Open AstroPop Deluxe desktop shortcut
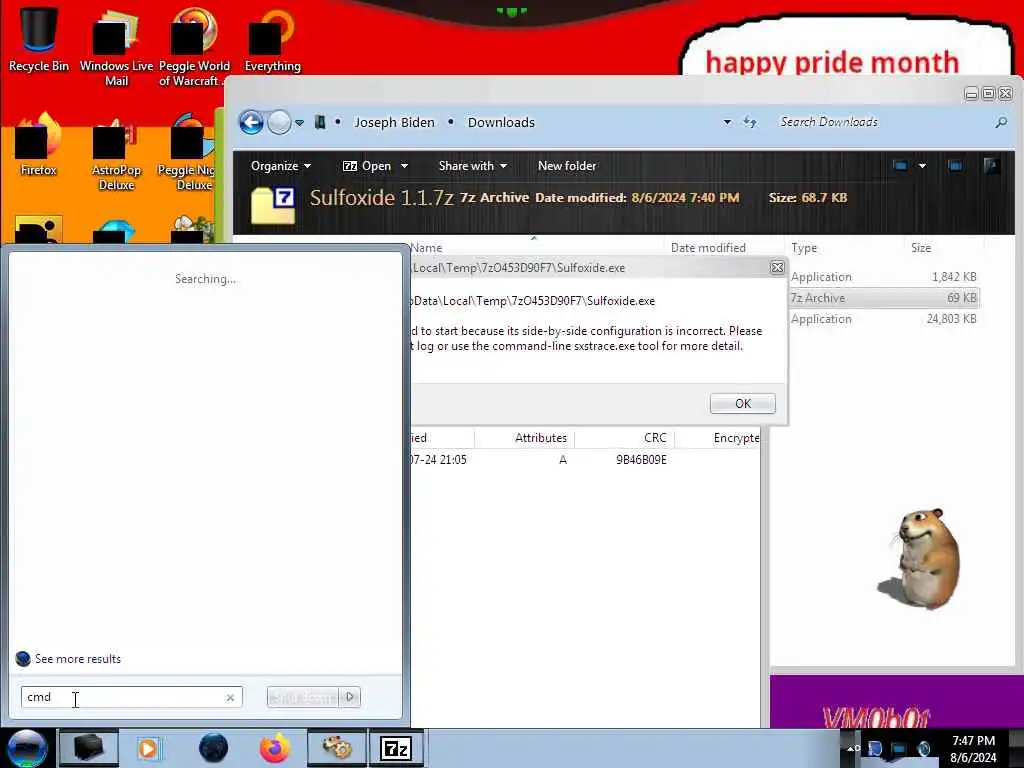Screen dimensions: 1024x768 click(116, 152)
